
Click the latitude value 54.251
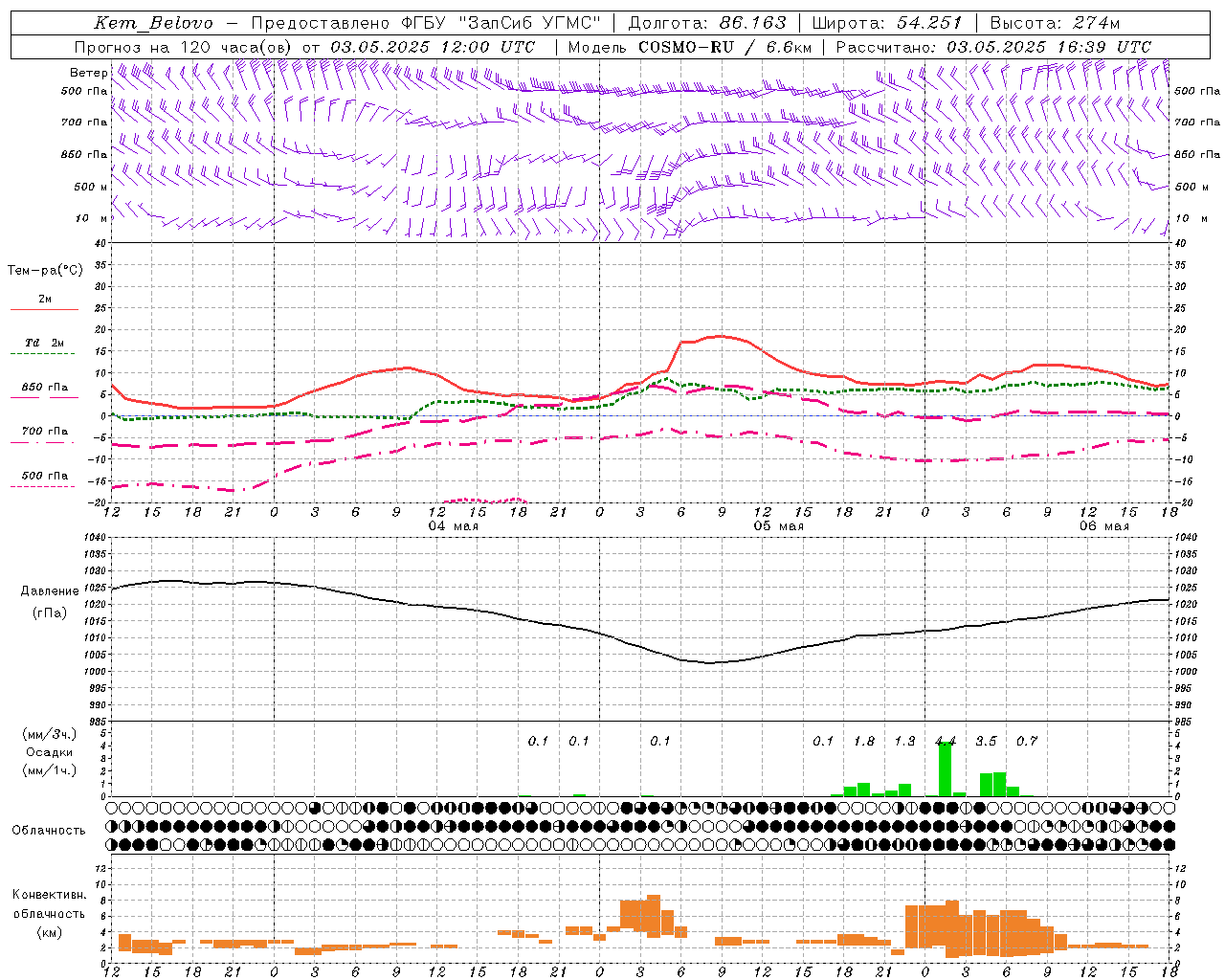(929, 23)
